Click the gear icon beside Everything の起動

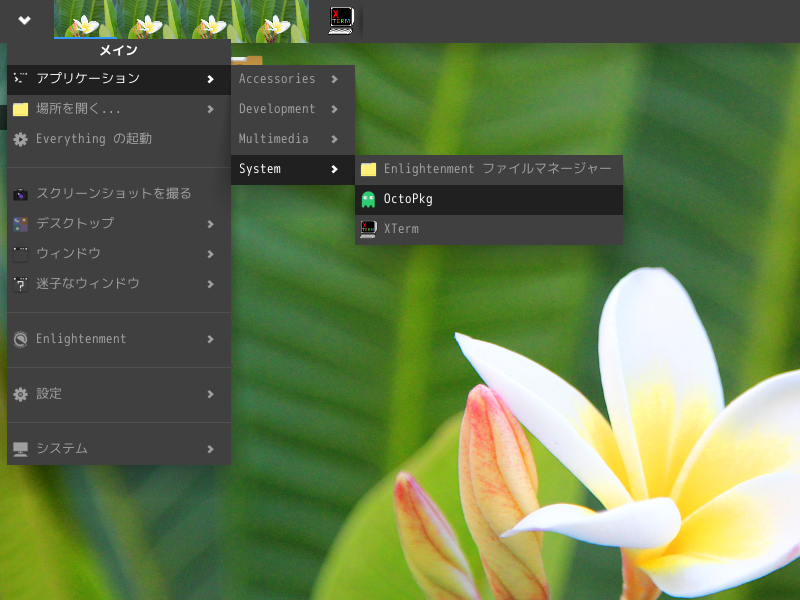(20, 139)
